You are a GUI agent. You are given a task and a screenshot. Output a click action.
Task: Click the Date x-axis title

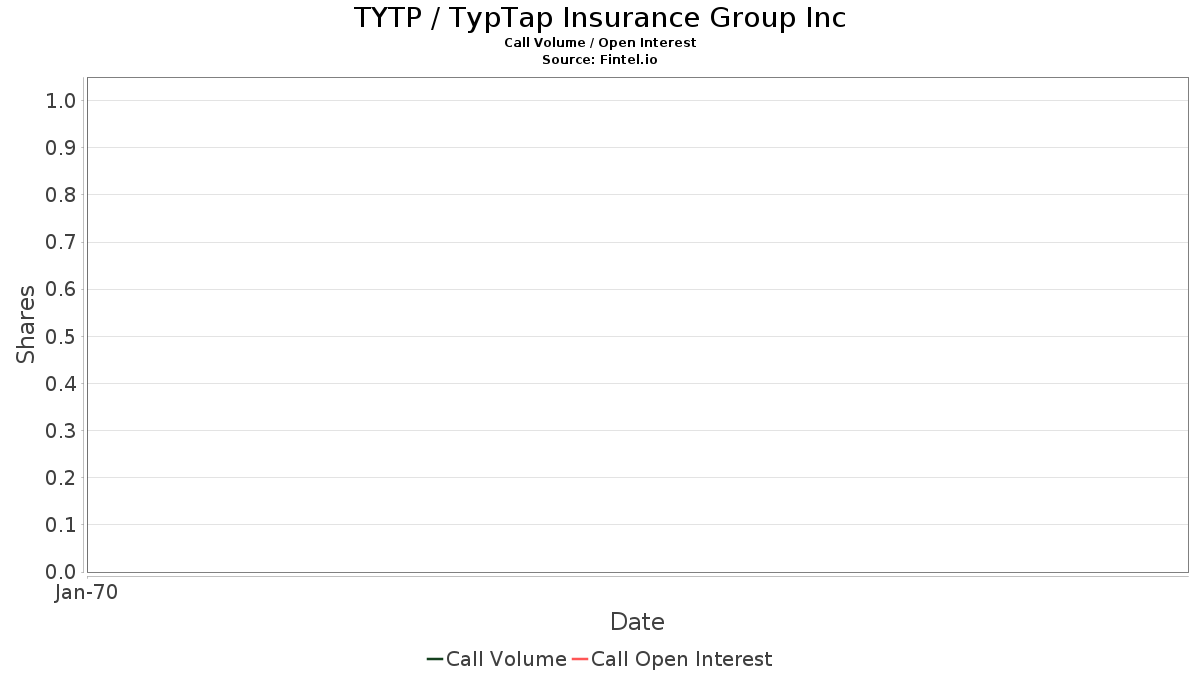(x=637, y=622)
